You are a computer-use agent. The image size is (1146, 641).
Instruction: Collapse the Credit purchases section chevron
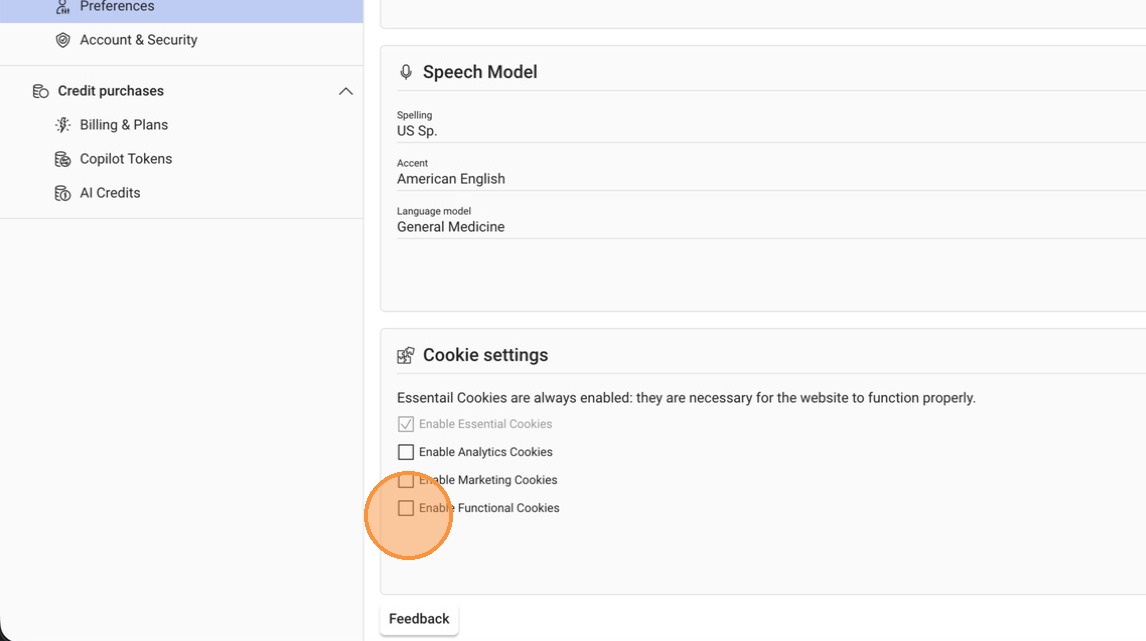[x=346, y=91]
